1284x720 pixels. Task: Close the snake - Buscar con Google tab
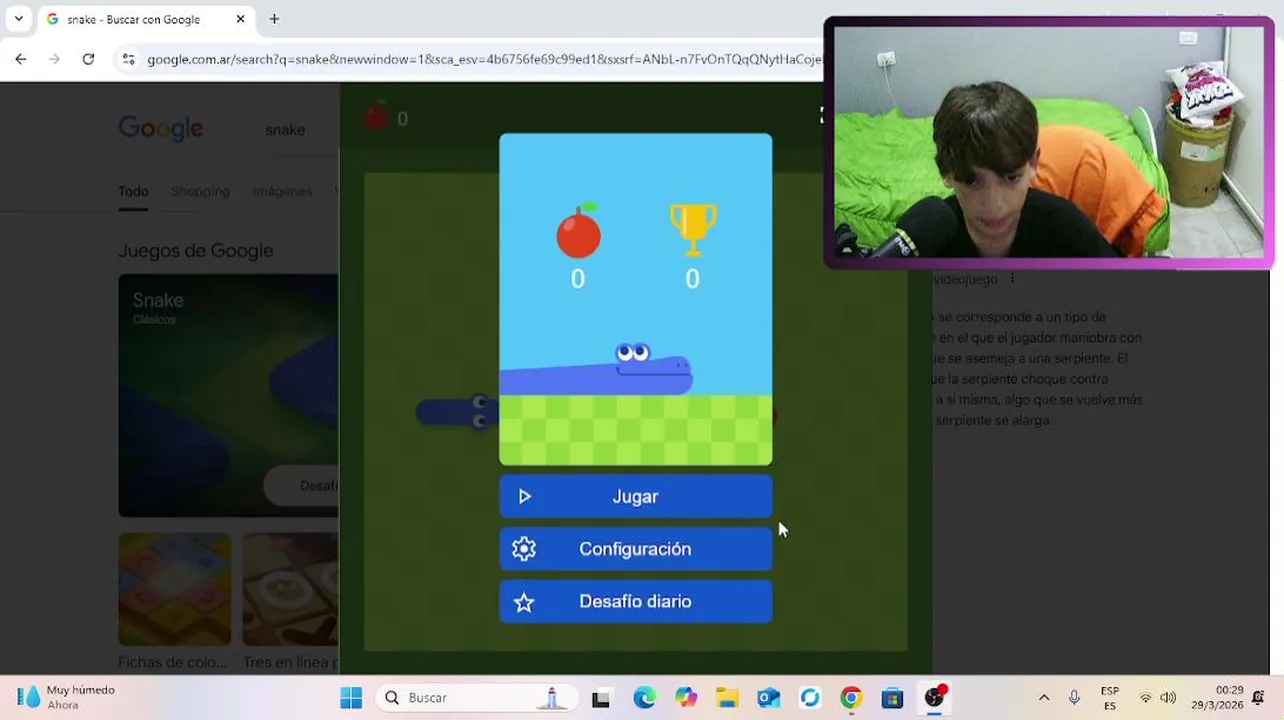point(240,19)
